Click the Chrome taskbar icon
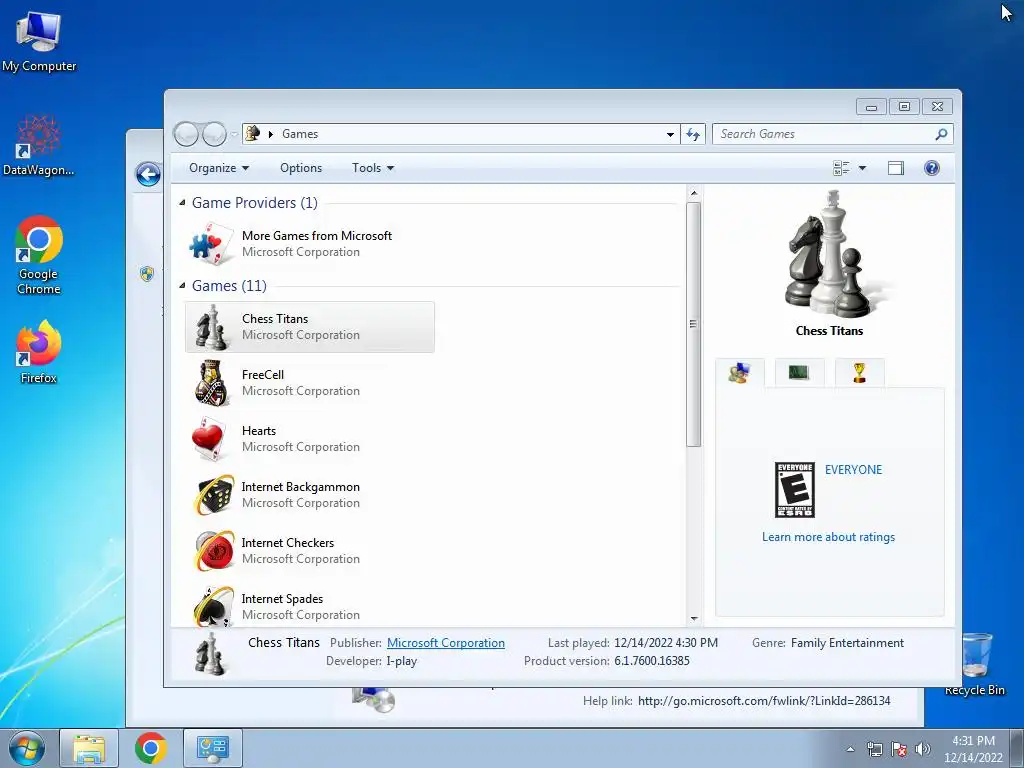Viewport: 1024px width, 768px height. pyautogui.click(x=150, y=748)
